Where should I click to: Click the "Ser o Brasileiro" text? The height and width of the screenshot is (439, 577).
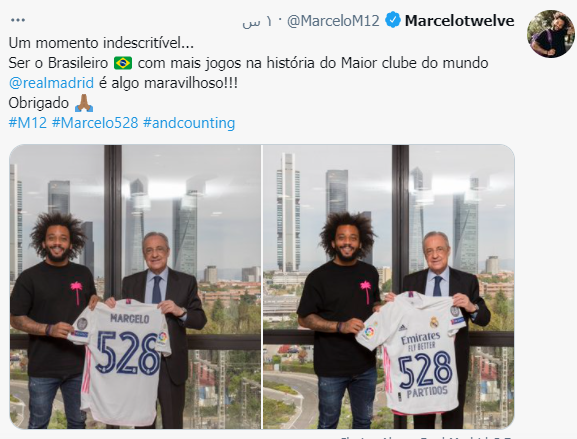tap(58, 63)
